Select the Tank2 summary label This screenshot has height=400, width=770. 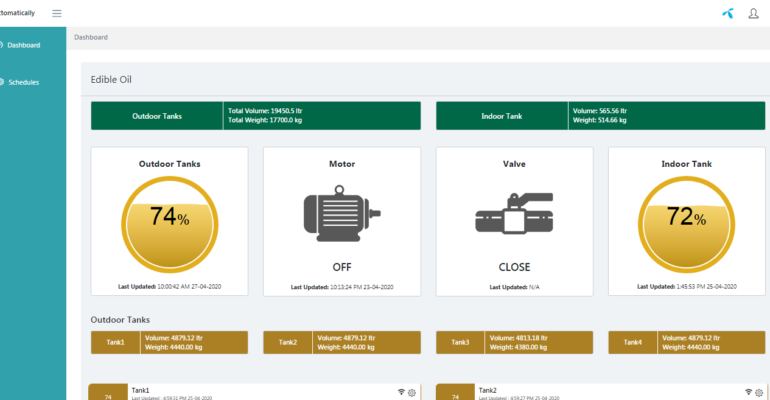tap(288, 342)
